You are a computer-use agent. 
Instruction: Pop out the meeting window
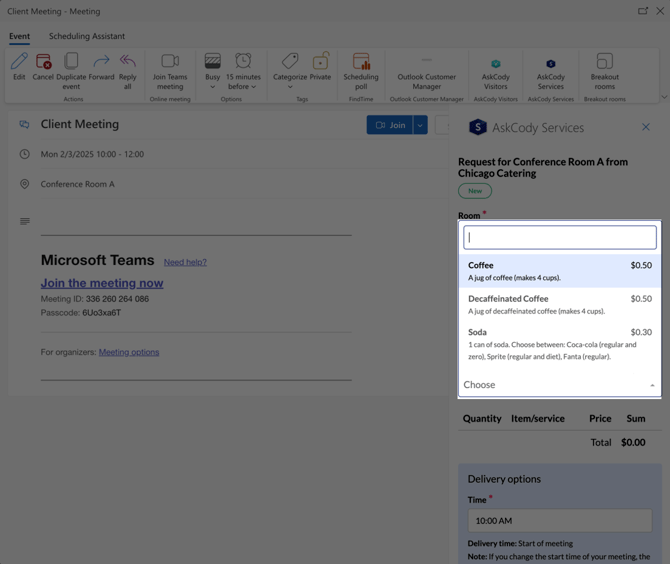[x=643, y=11]
